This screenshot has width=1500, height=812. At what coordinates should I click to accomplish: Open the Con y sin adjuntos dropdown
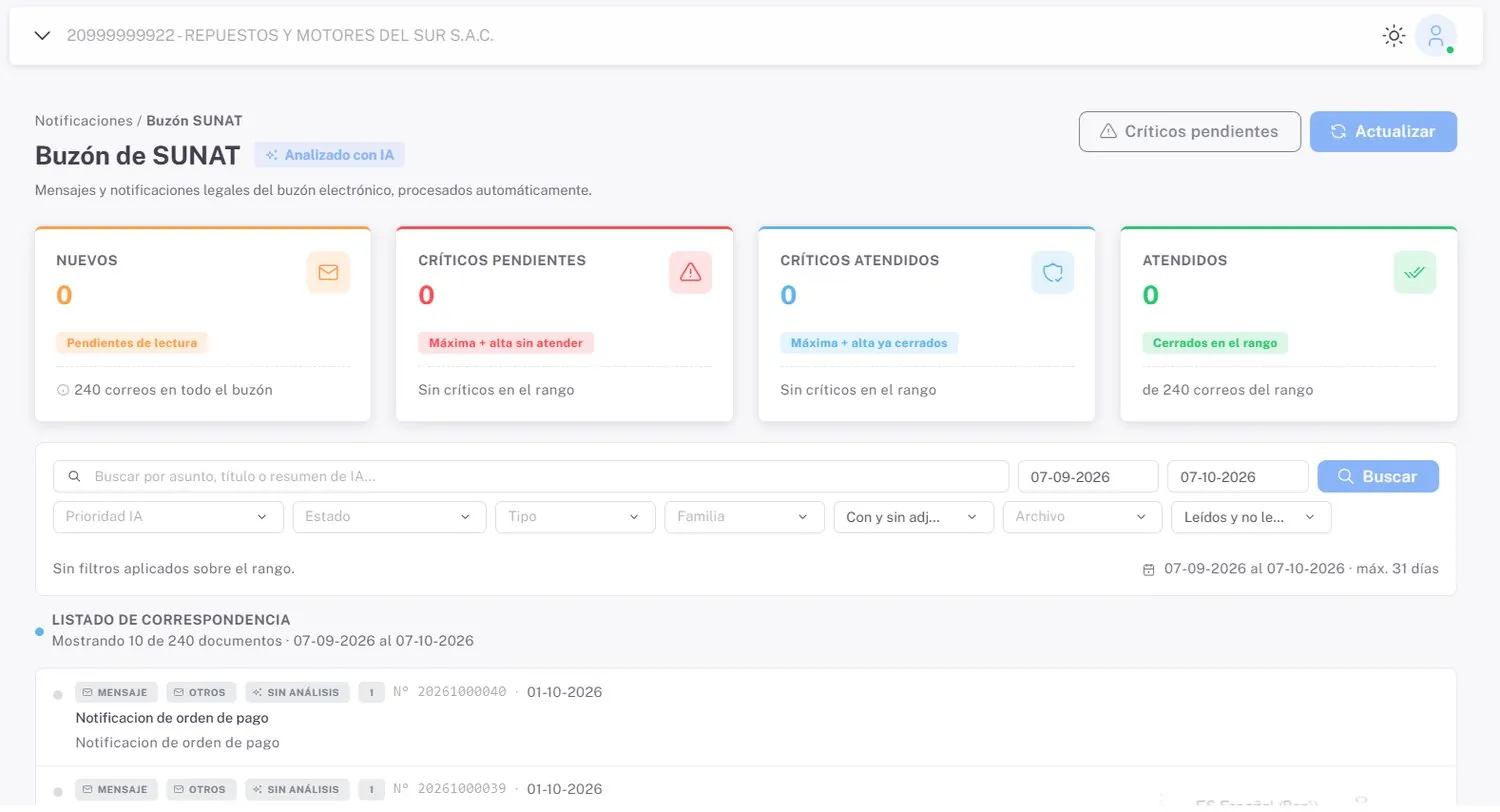[x=914, y=517]
